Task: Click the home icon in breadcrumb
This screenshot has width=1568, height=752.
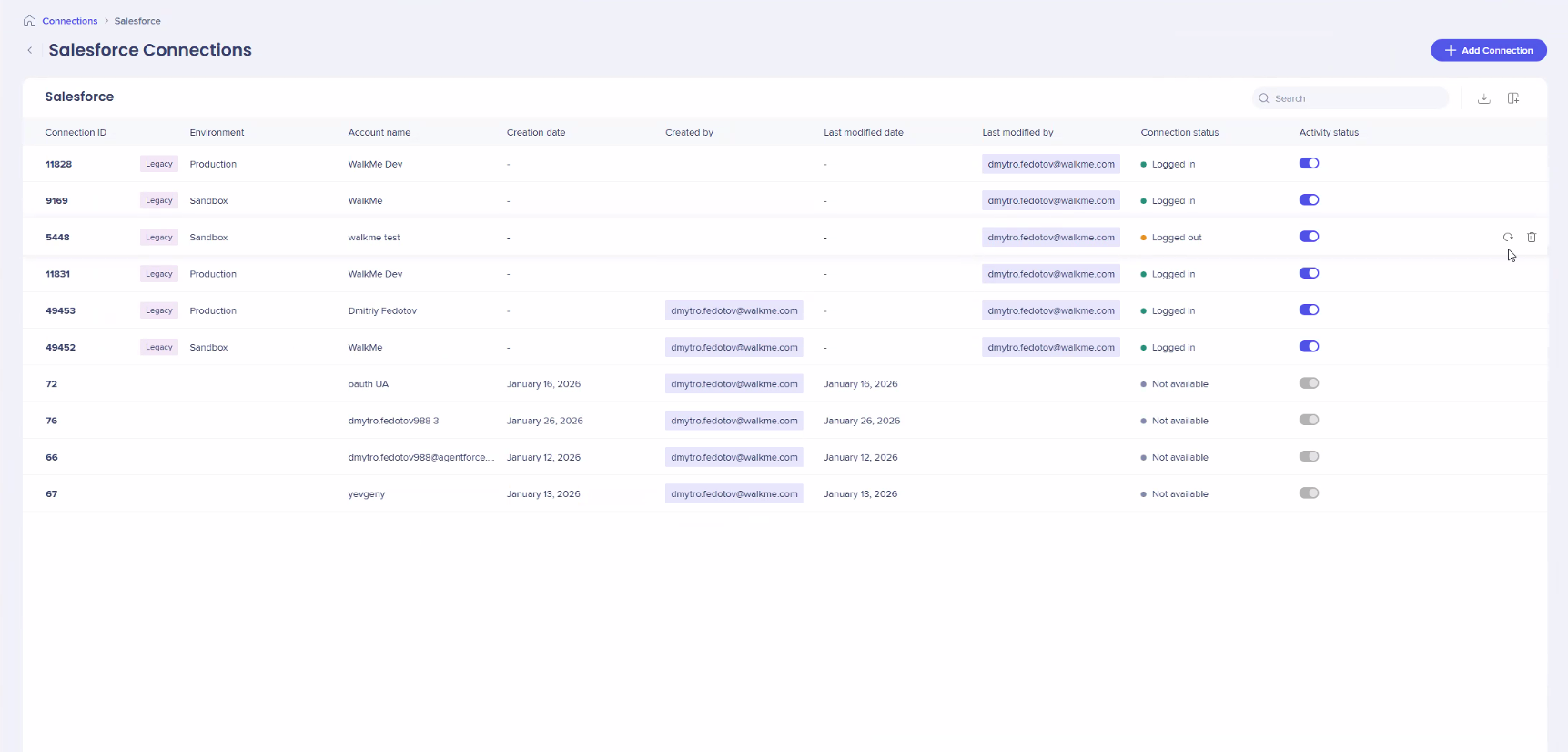Action: pos(30,21)
